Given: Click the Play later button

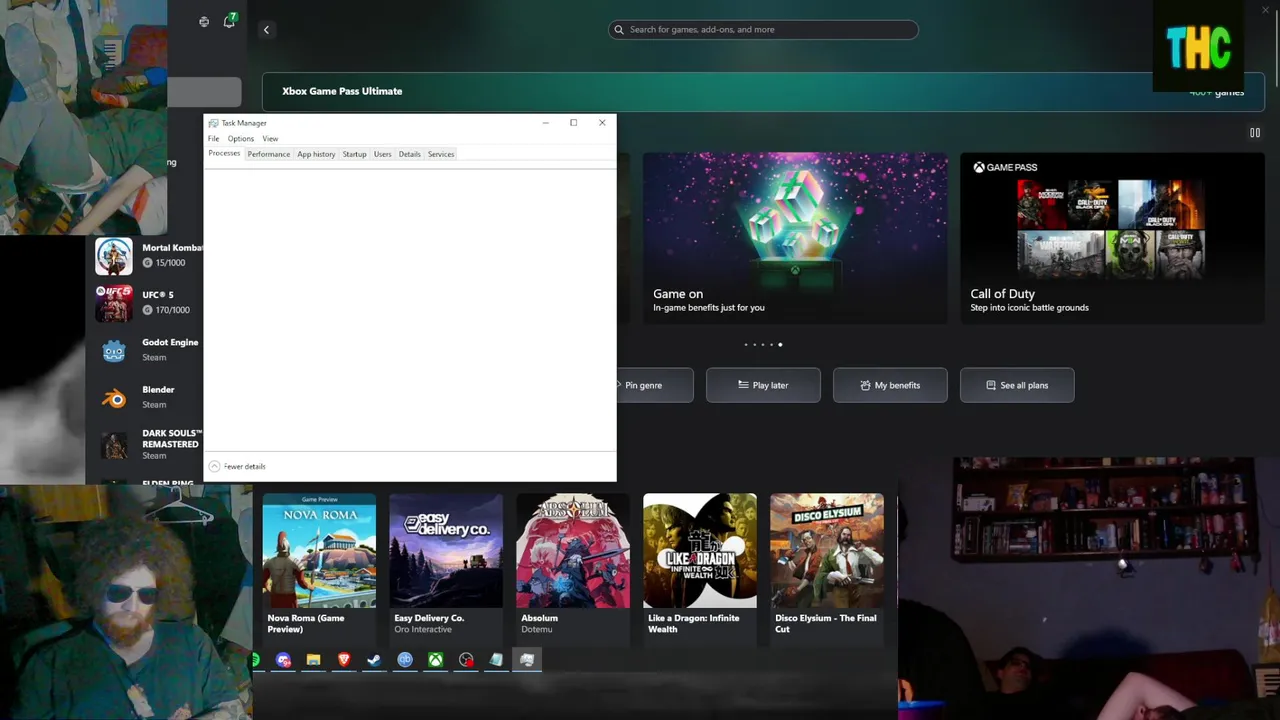Looking at the screenshot, I should pos(763,385).
